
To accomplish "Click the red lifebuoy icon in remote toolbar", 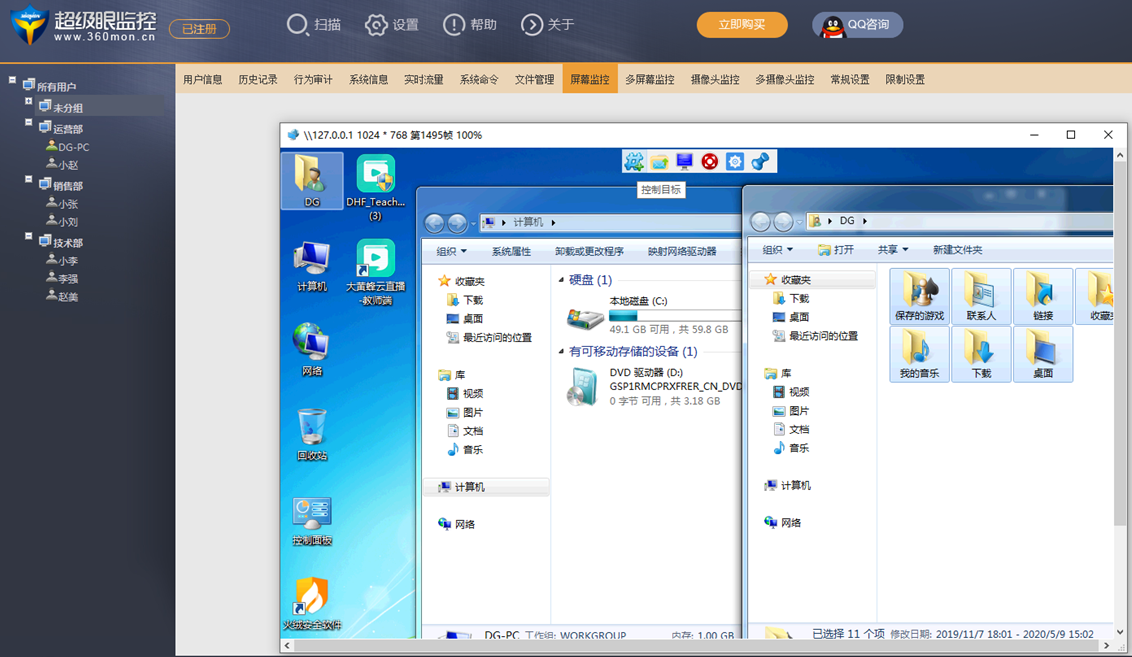I will tap(710, 162).
